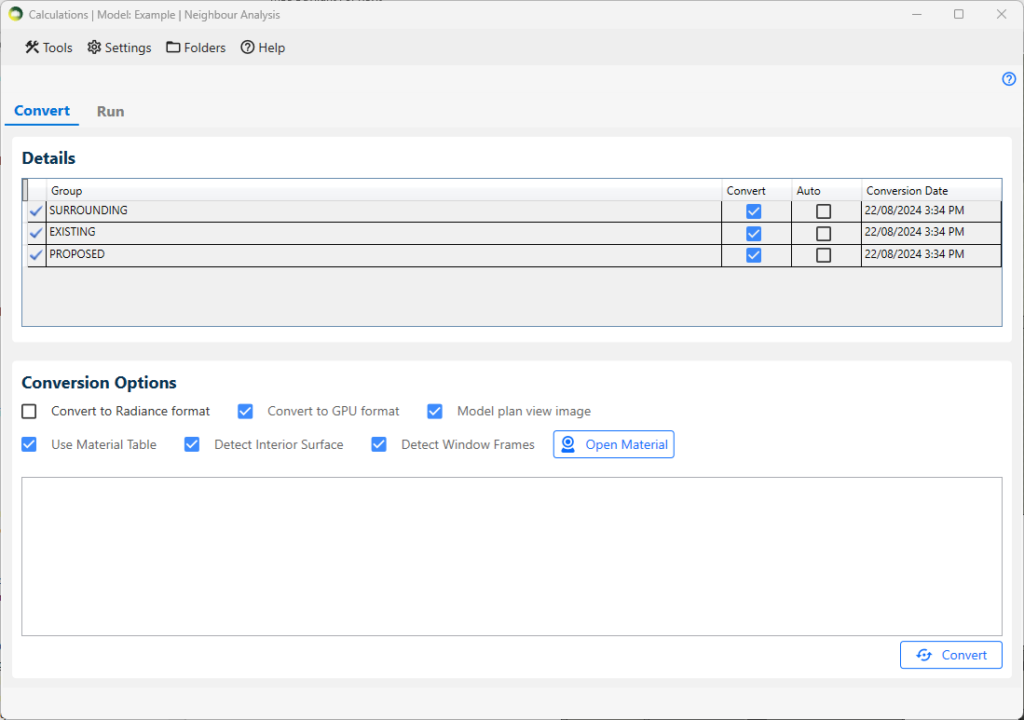The image size is (1024, 720).
Task: Uncheck Convert for the SURROUNDING group
Action: tap(754, 211)
